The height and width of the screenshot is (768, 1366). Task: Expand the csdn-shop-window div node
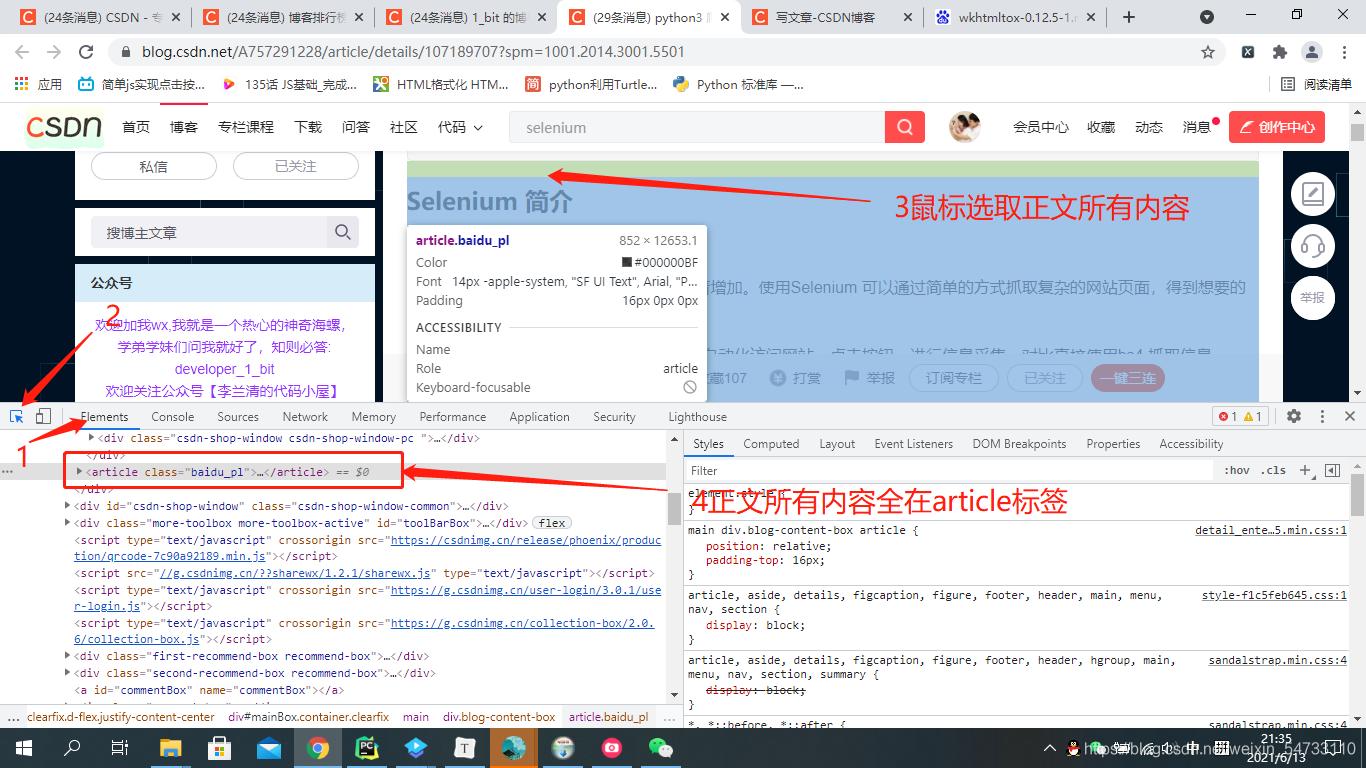(67, 505)
